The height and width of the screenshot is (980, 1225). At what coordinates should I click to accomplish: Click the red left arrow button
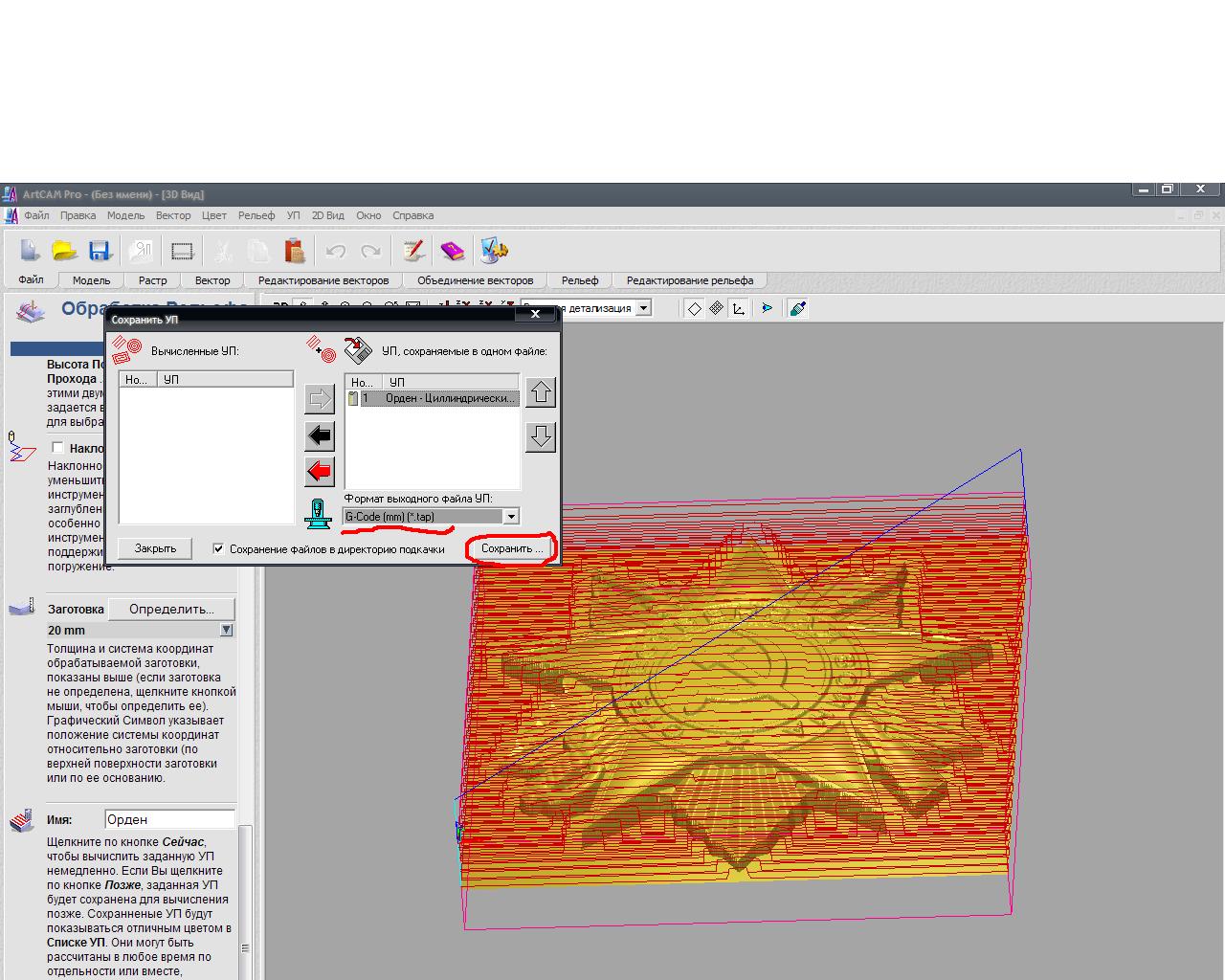(319, 471)
